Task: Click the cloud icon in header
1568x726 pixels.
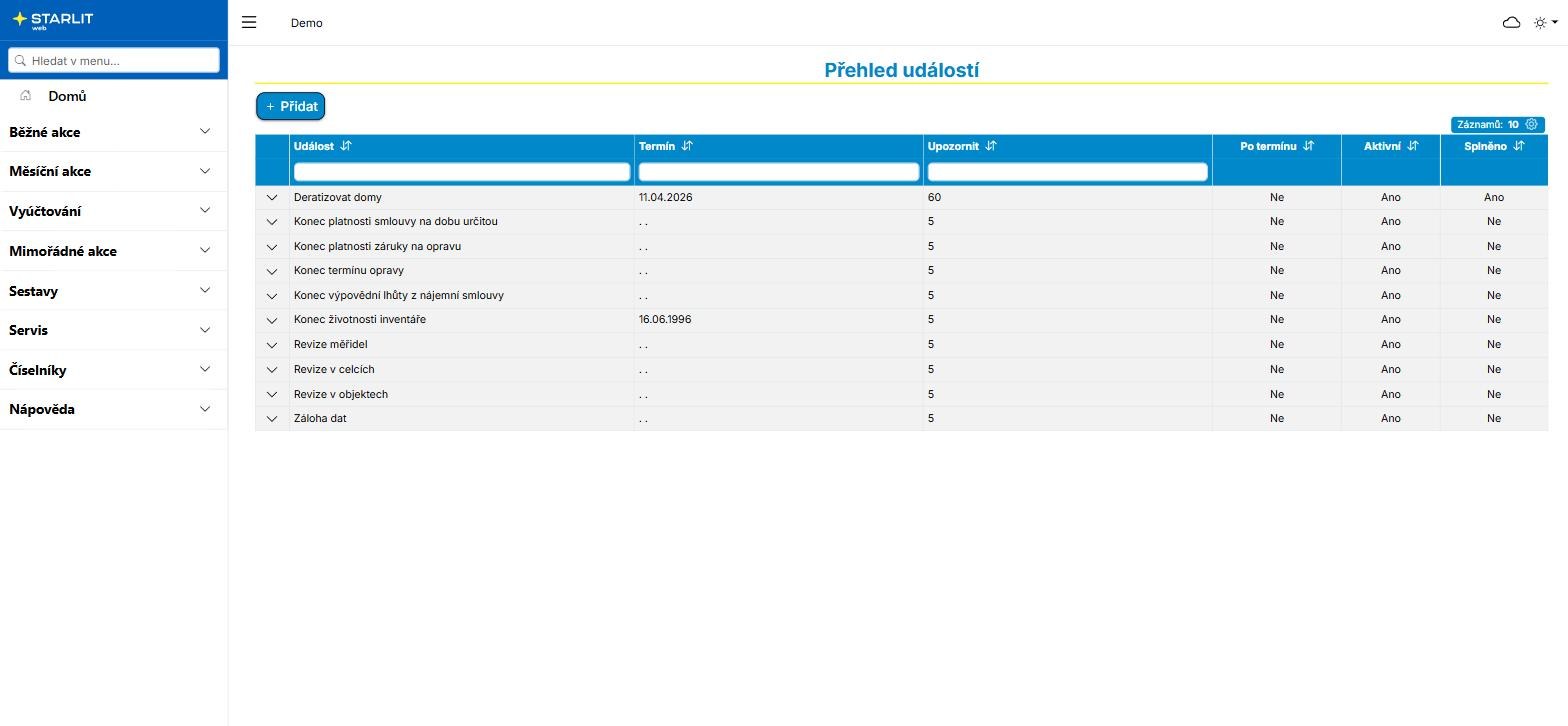Action: [1511, 22]
